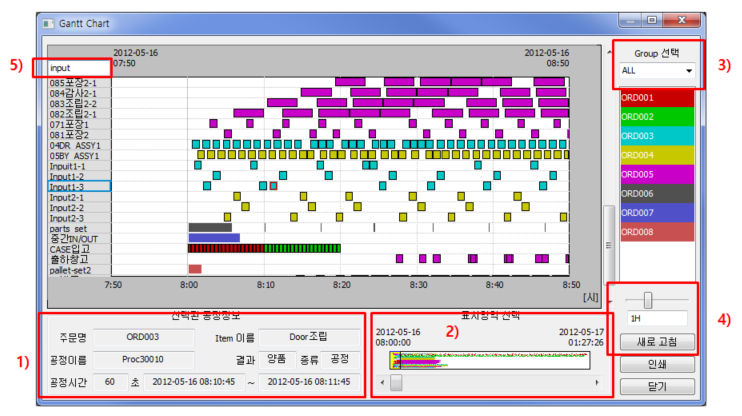The height and width of the screenshot is (416, 742).
Task: Click the input search field above row list
Action: 70,68
